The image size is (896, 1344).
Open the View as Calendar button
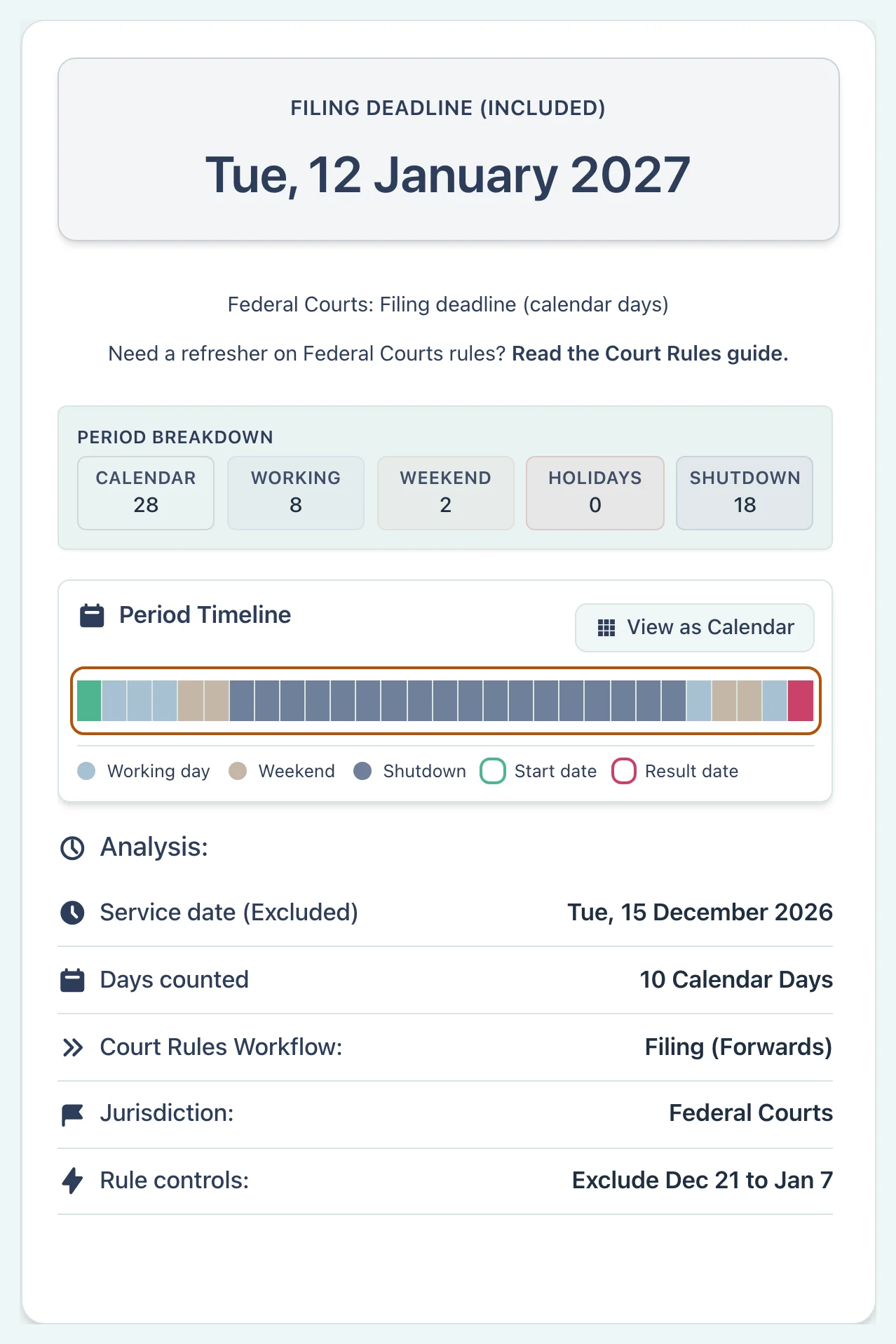(695, 627)
